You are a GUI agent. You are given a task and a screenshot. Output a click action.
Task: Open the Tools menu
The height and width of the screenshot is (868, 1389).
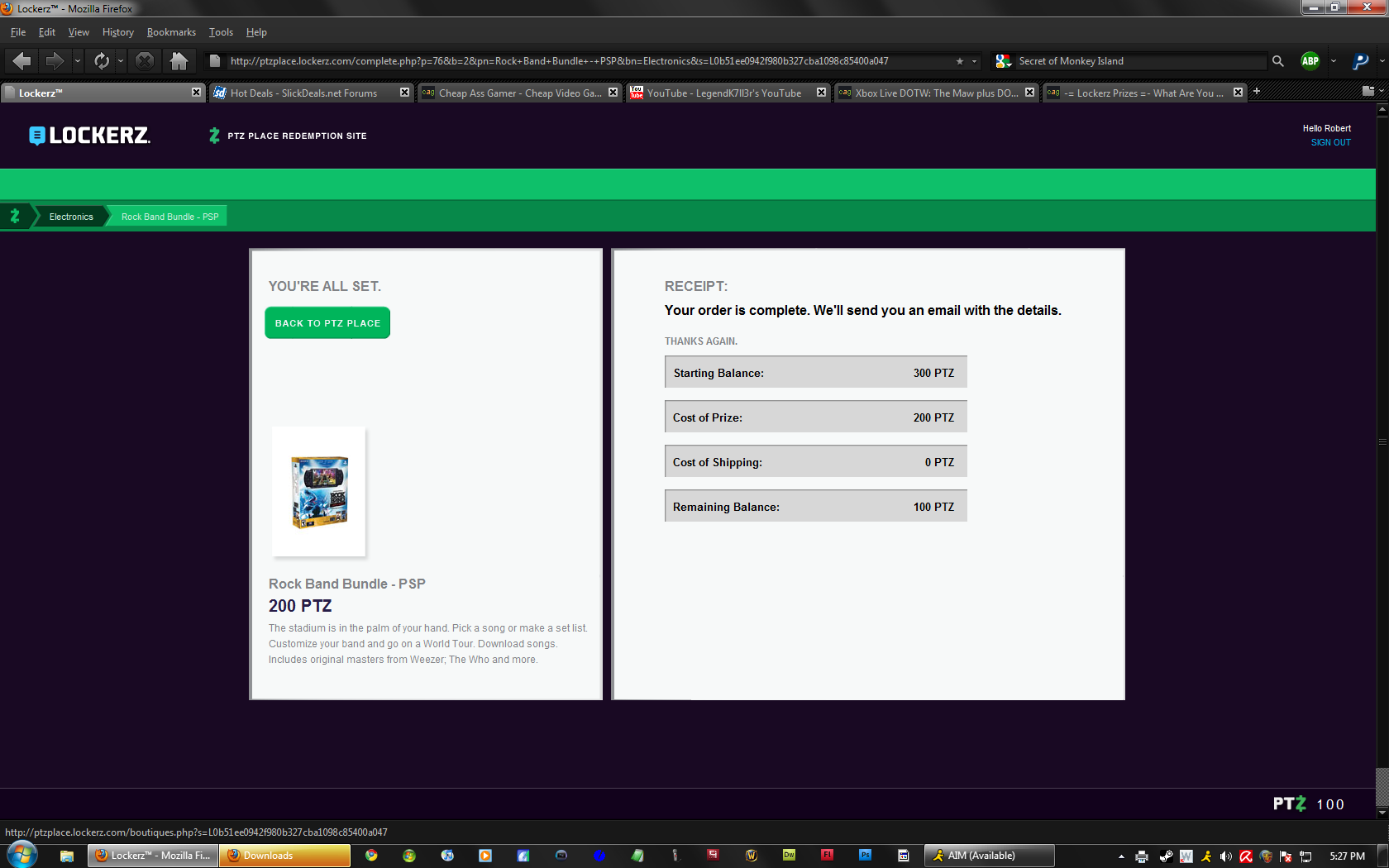click(221, 32)
